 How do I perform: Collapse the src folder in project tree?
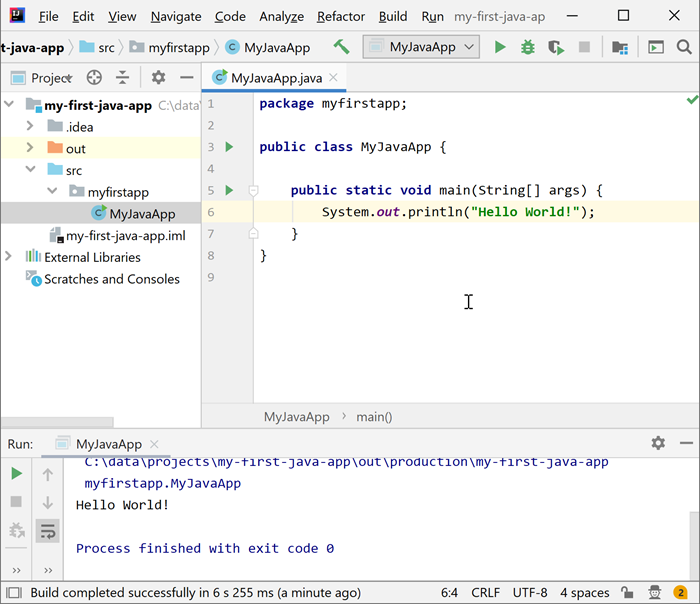(x=31, y=170)
